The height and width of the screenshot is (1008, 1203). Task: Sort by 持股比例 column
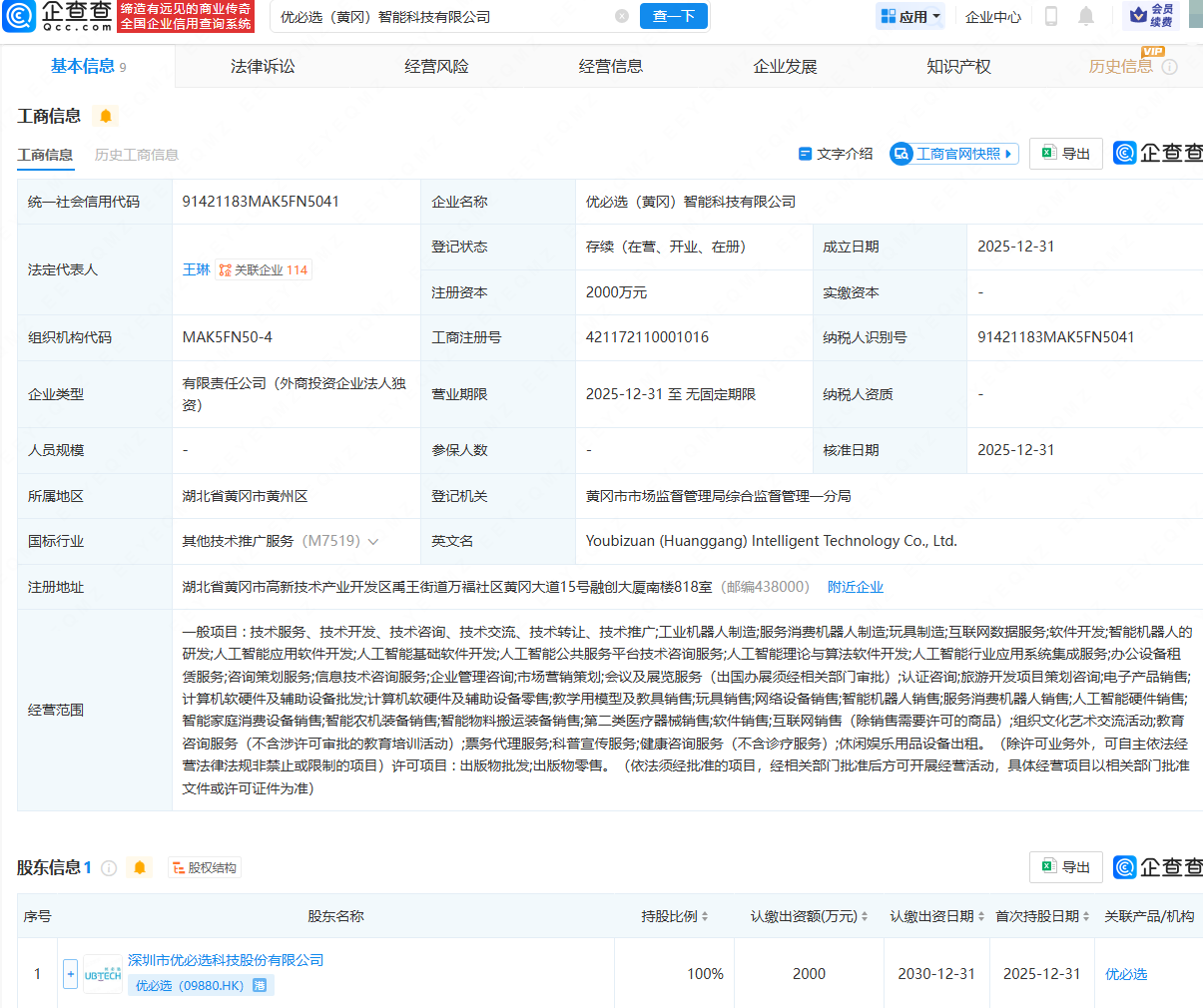pyautogui.click(x=674, y=916)
